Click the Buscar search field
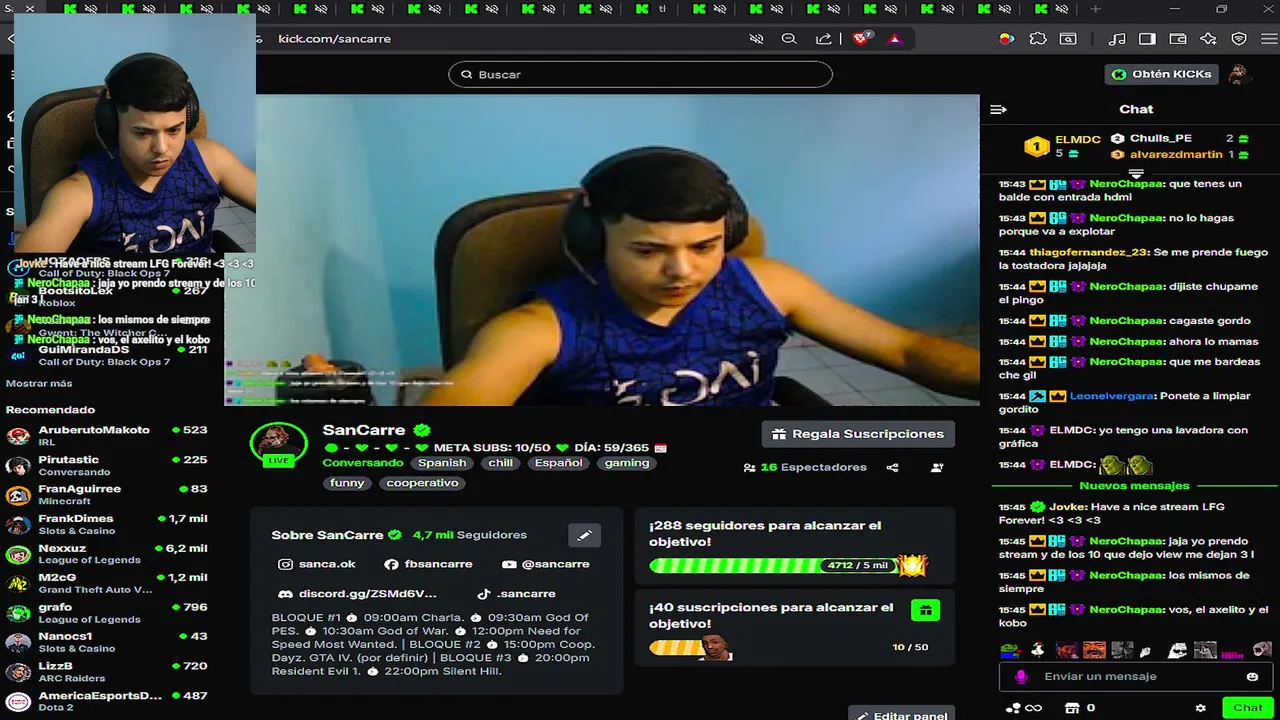This screenshot has width=1280, height=720. click(x=640, y=74)
